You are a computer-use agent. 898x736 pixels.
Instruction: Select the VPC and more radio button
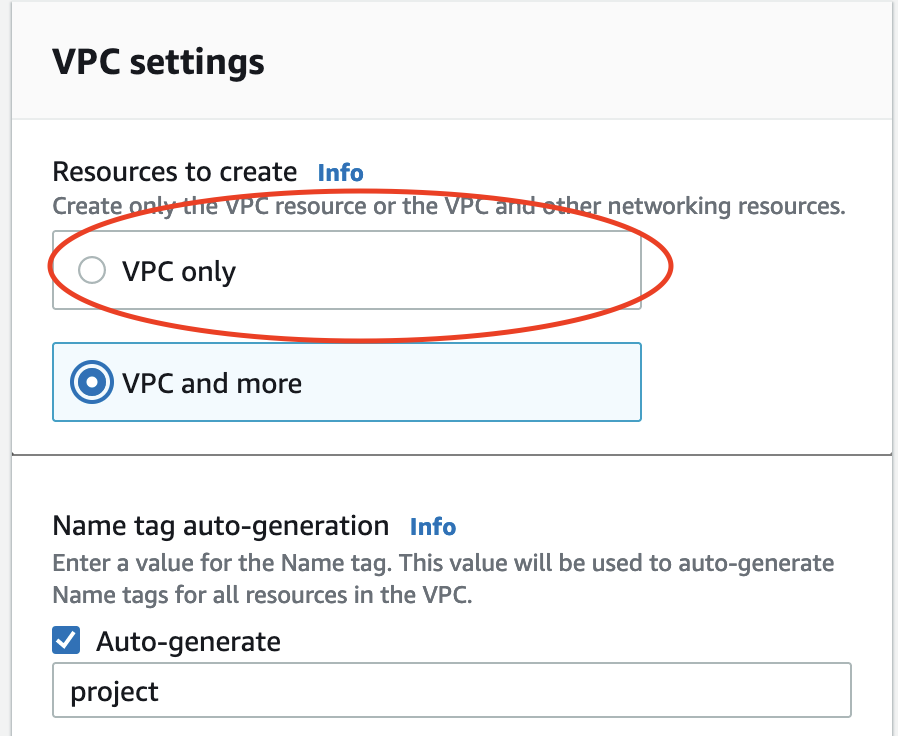91,383
